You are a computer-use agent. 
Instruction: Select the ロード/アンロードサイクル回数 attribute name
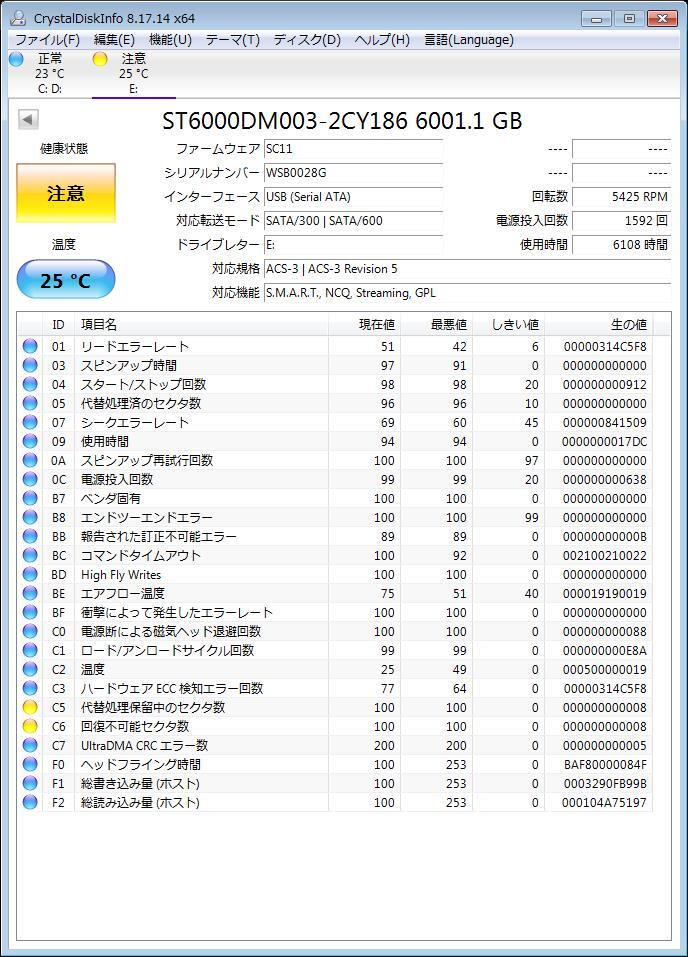point(167,651)
